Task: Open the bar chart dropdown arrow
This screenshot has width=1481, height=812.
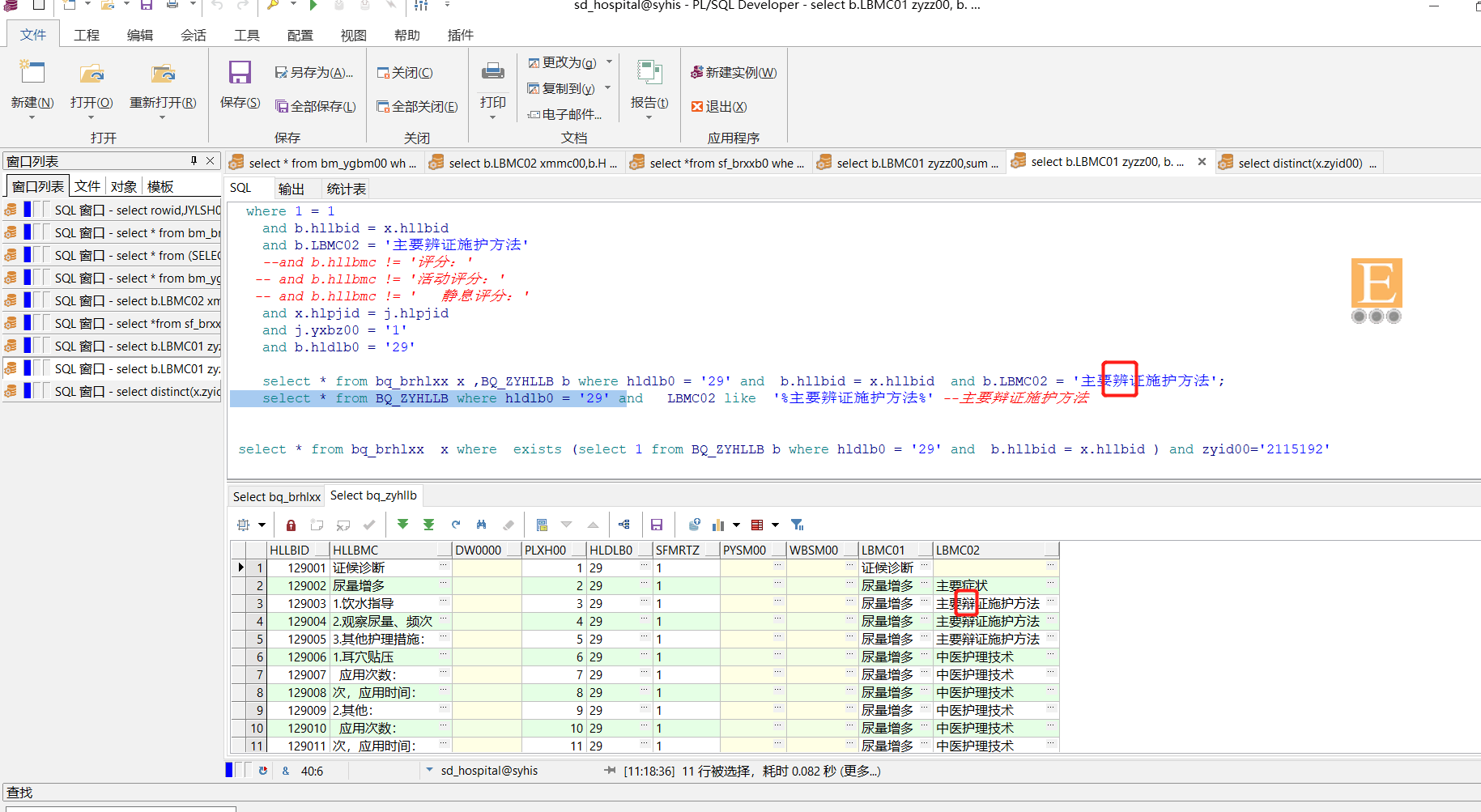Action: 736,525
